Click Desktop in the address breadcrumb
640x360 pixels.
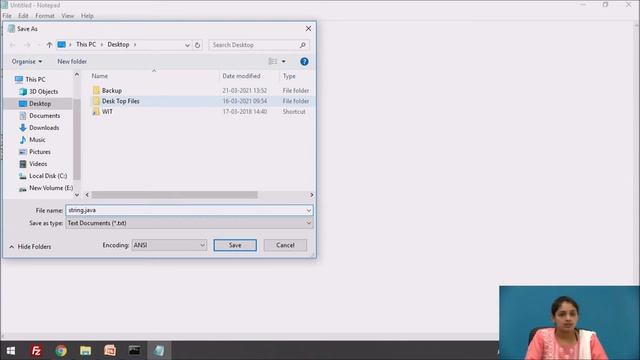coord(118,44)
